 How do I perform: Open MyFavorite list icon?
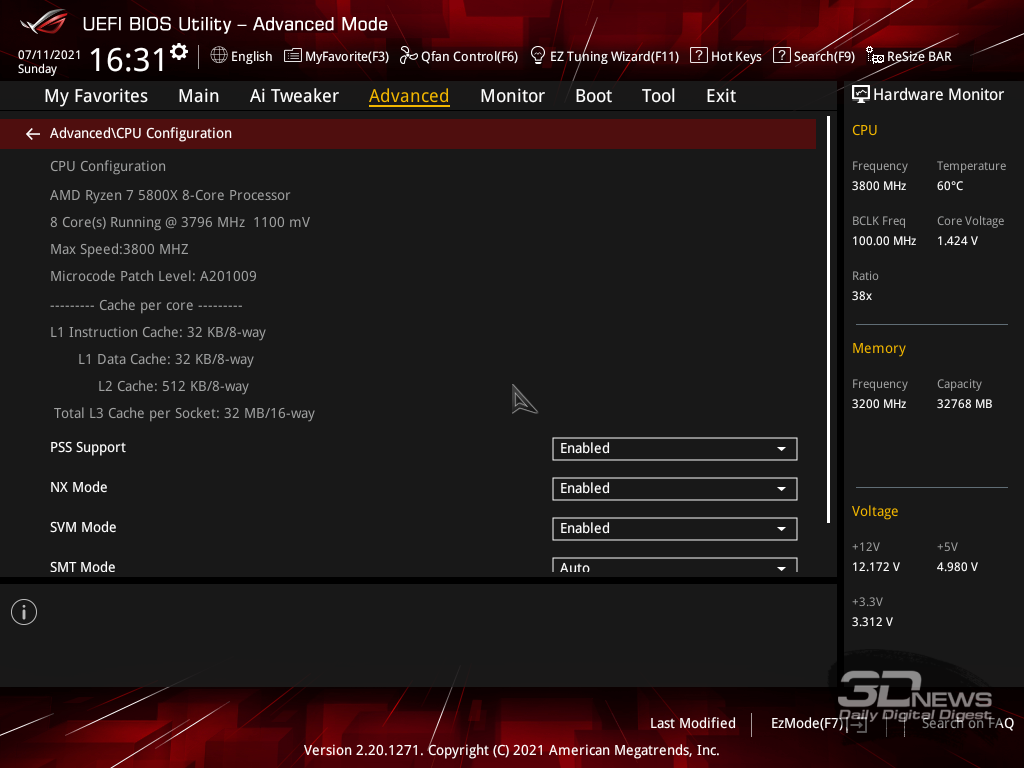pos(293,56)
